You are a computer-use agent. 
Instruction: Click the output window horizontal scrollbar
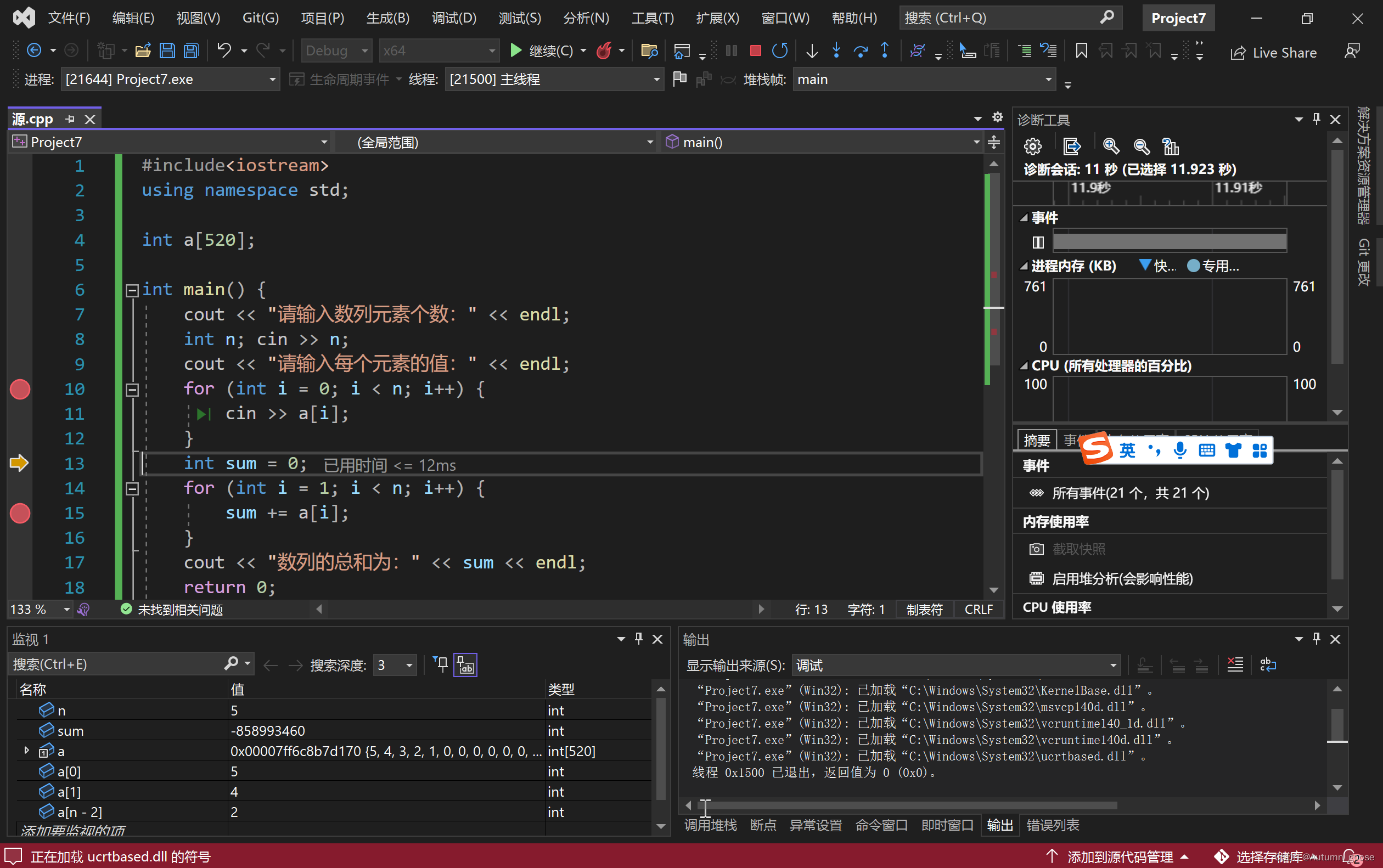point(907,805)
